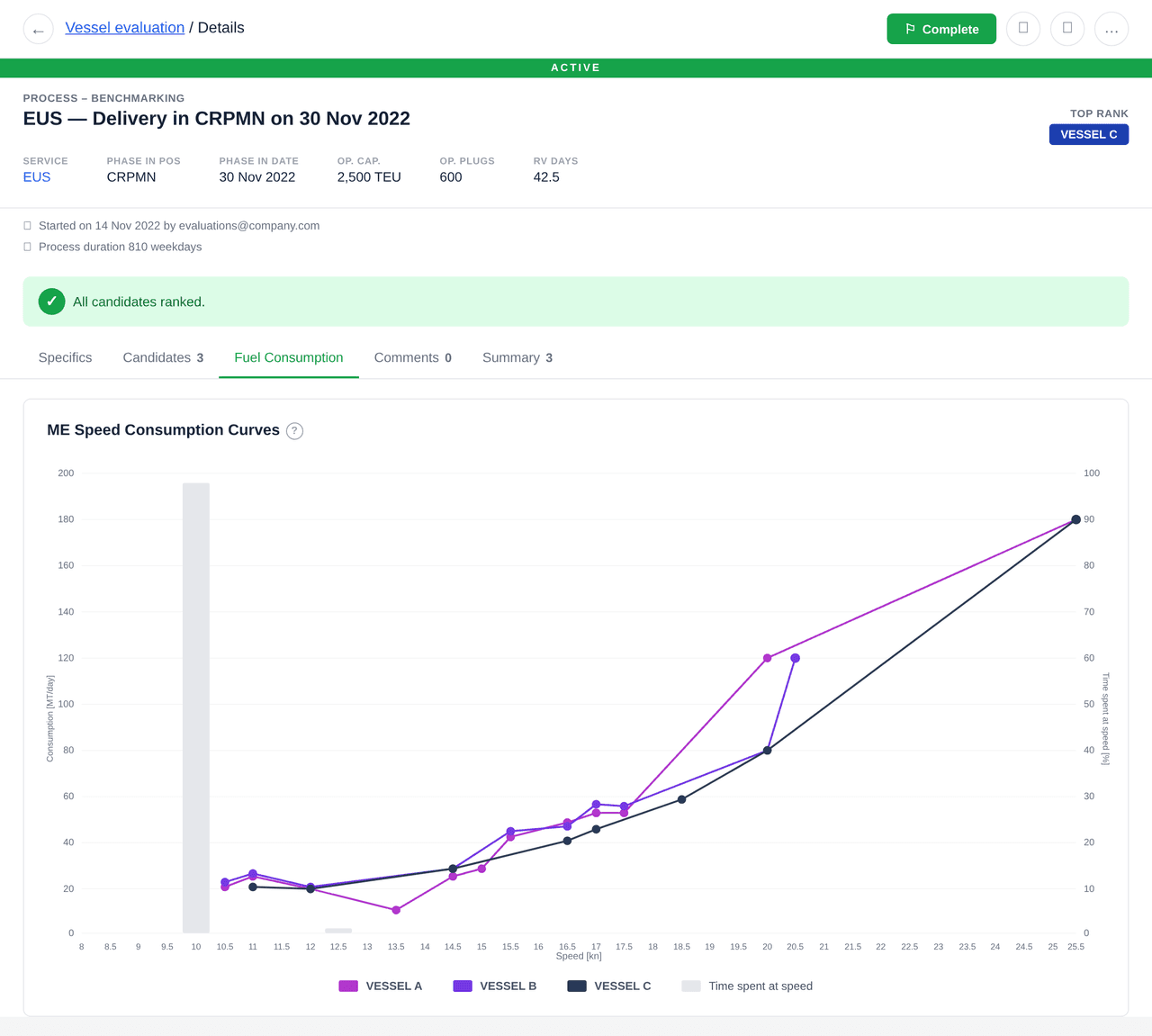The height and width of the screenshot is (1036, 1152).
Task: Follow the Vessel evaluation breadcrumb link
Action: click(x=124, y=28)
